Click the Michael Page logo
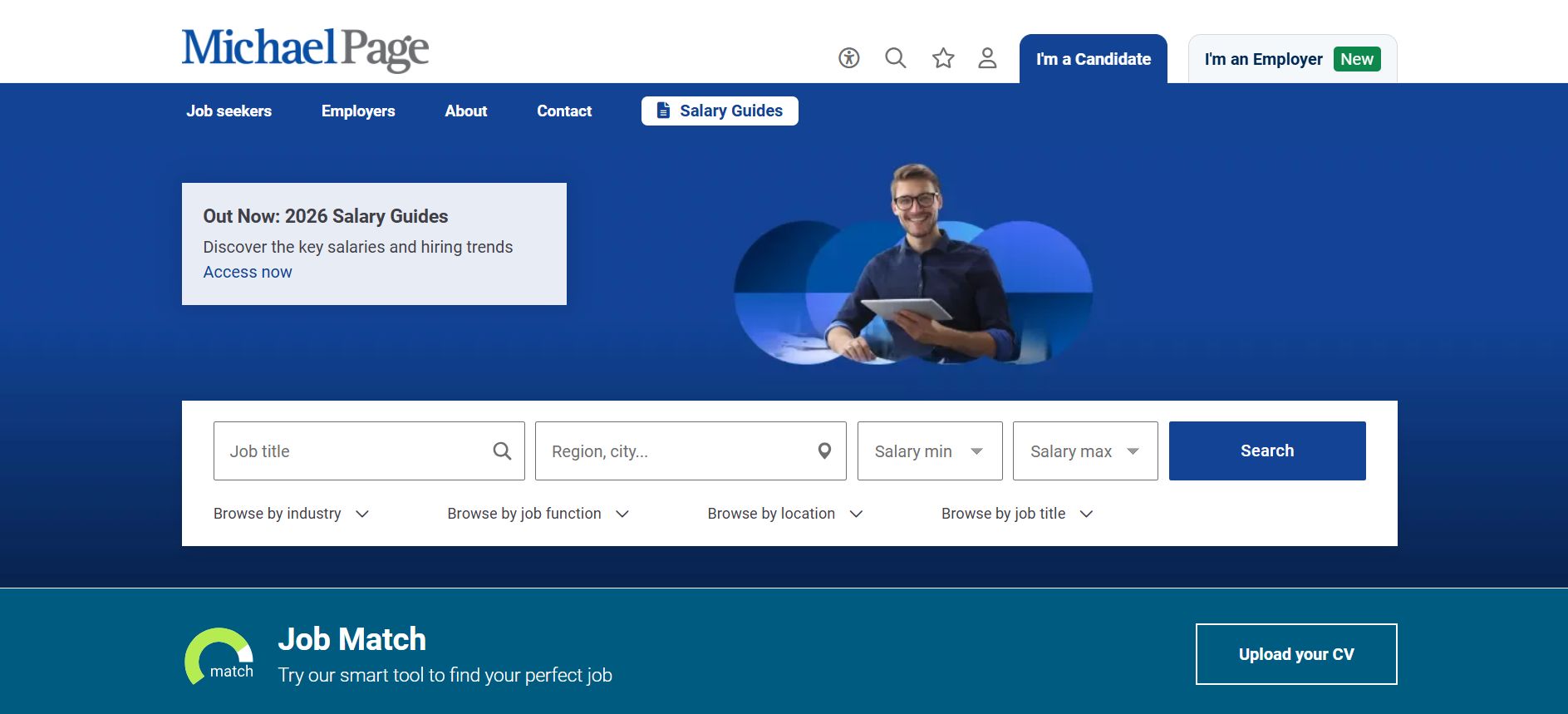This screenshot has width=1568, height=714. point(305,48)
